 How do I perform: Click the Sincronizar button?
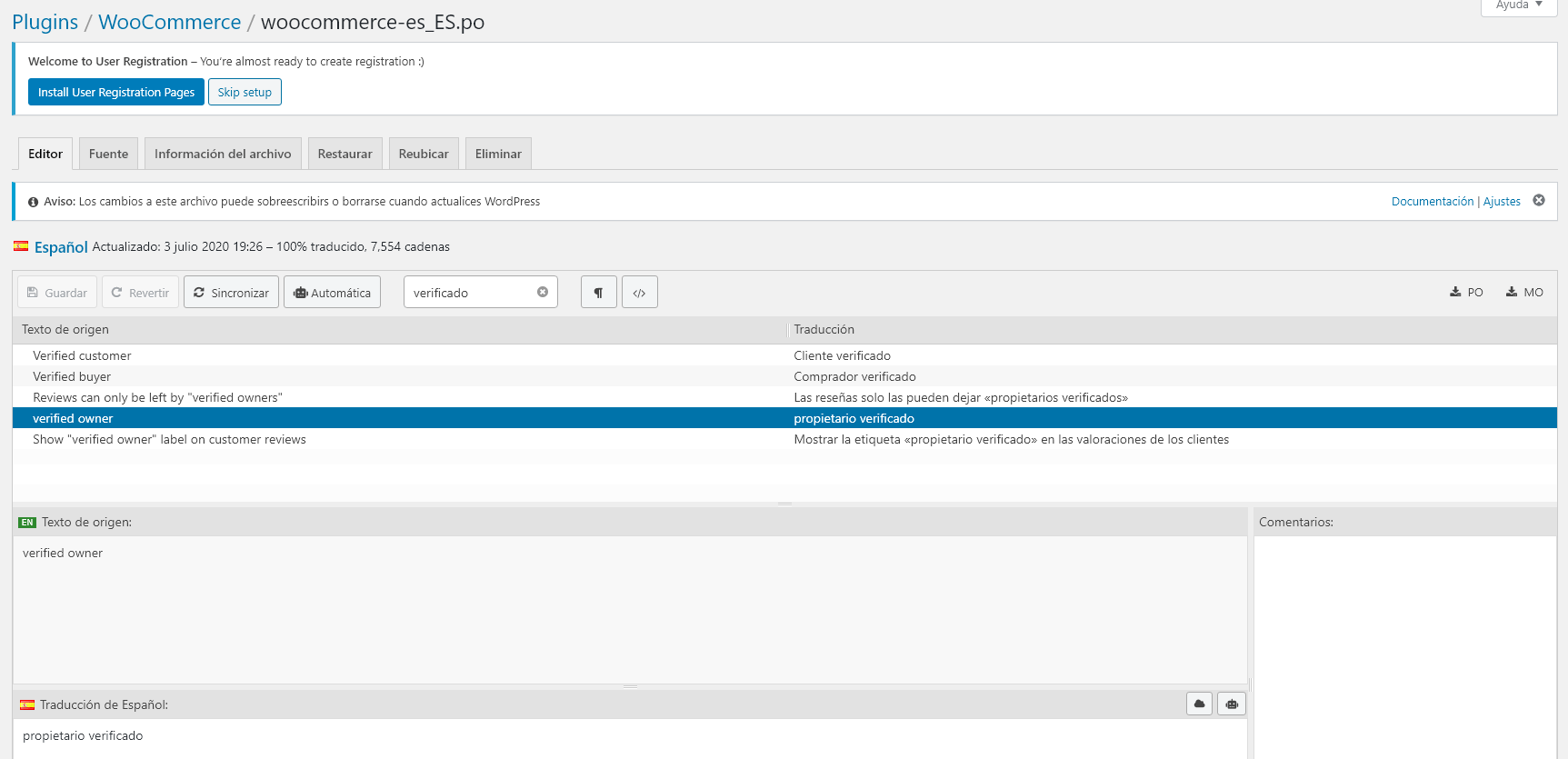pos(231,293)
